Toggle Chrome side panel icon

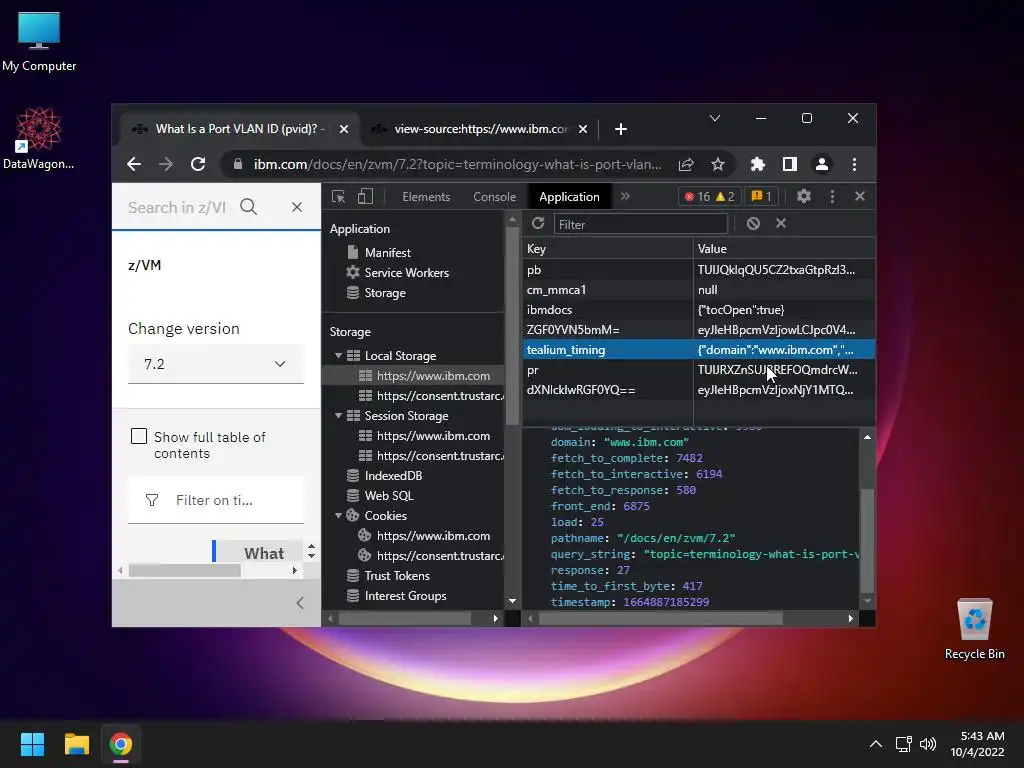point(790,165)
